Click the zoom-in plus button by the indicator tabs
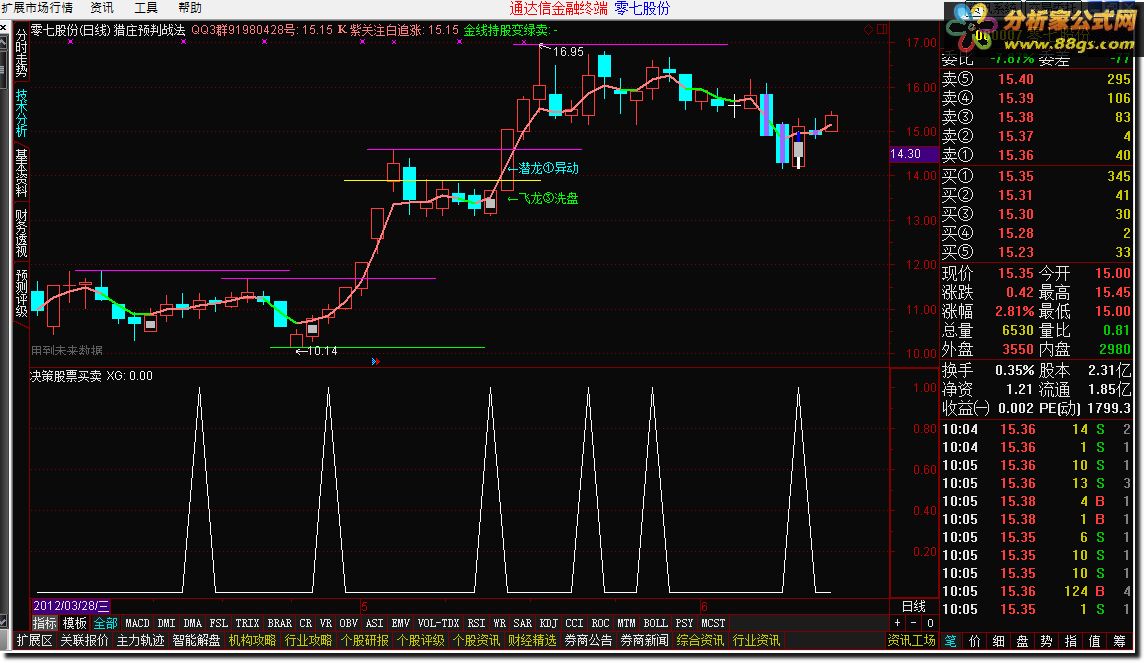This screenshot has height=663, width=1146. click(x=898, y=623)
